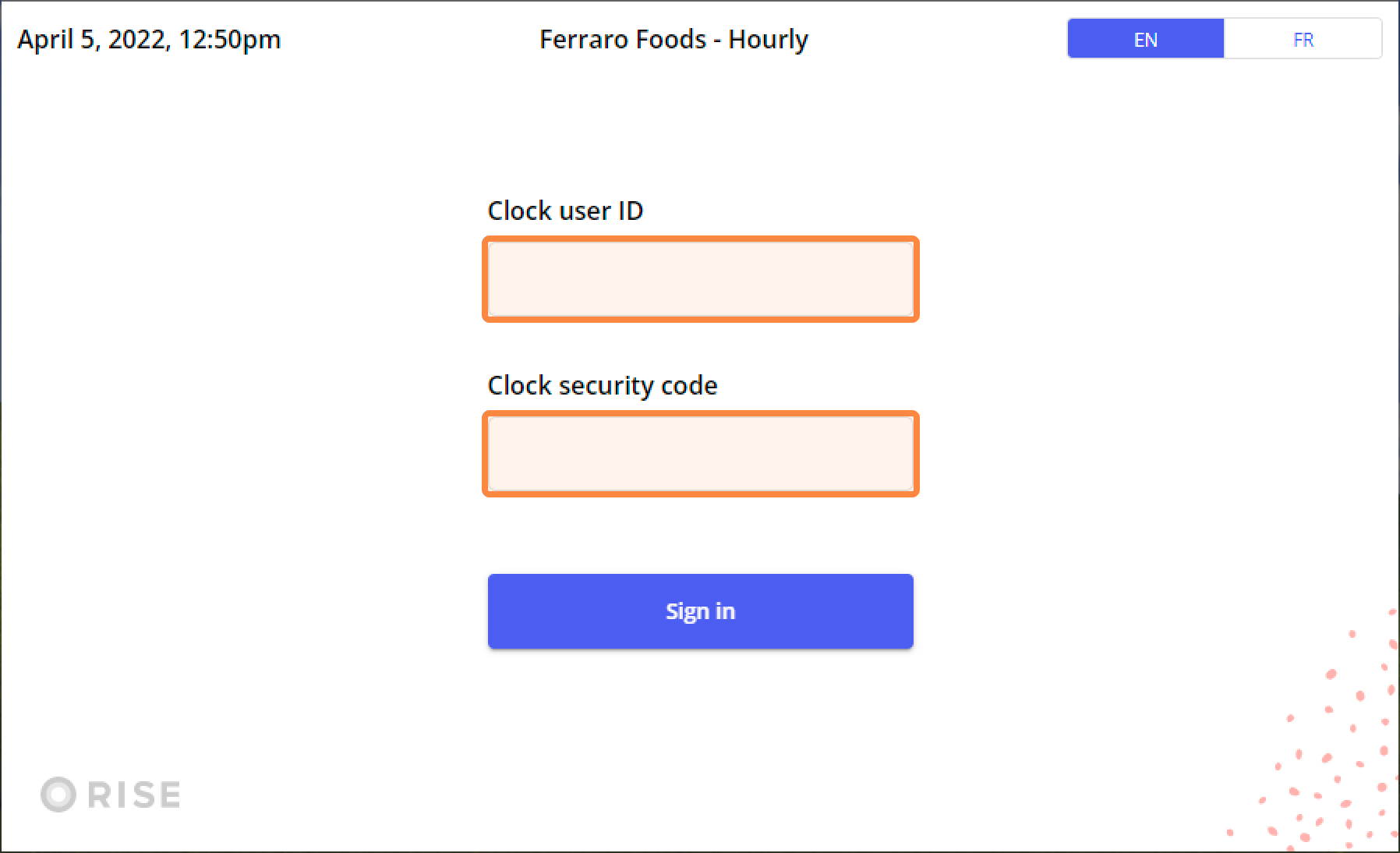Click the RISE wordmark text
1400x853 pixels.
pos(134,795)
